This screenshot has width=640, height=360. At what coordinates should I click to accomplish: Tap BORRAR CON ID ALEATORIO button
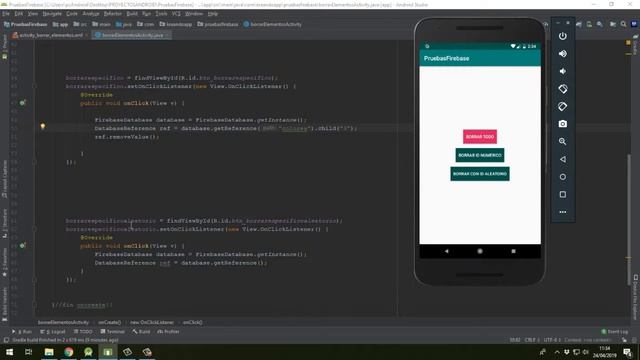[x=480, y=174]
